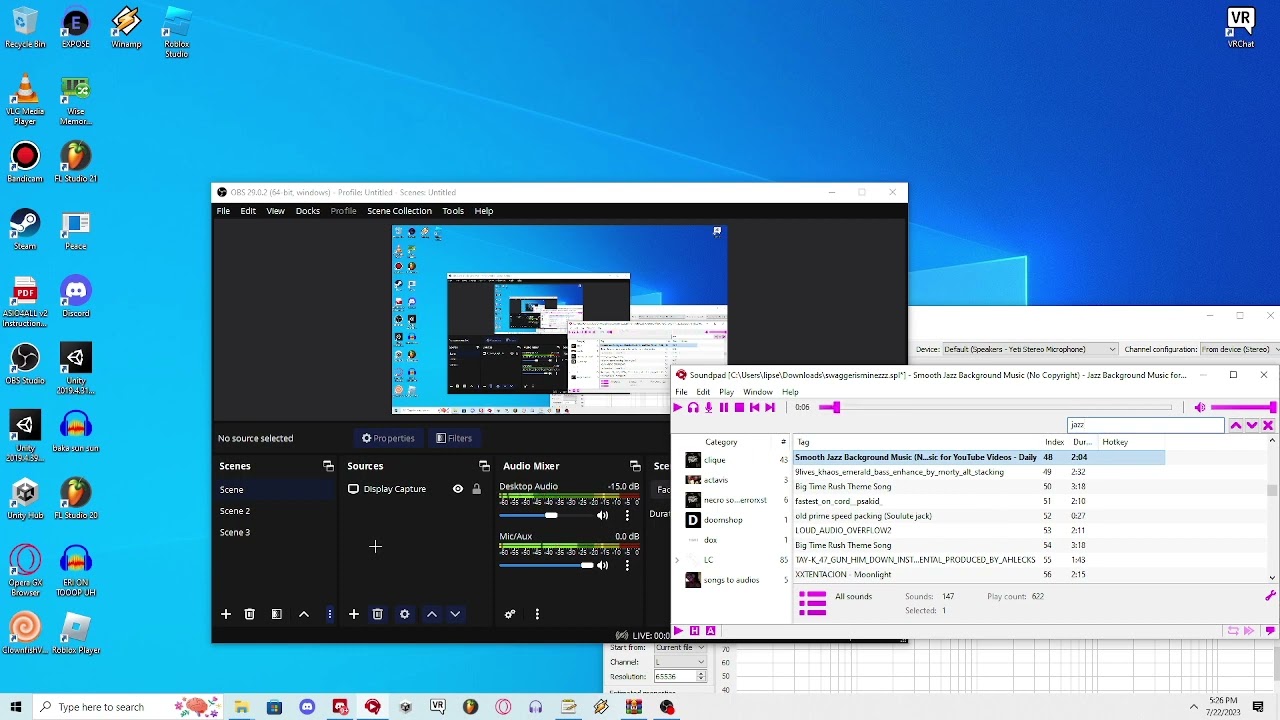Viewport: 1280px width, 720px height.
Task: Open OBS Docks menu
Action: pyautogui.click(x=308, y=211)
